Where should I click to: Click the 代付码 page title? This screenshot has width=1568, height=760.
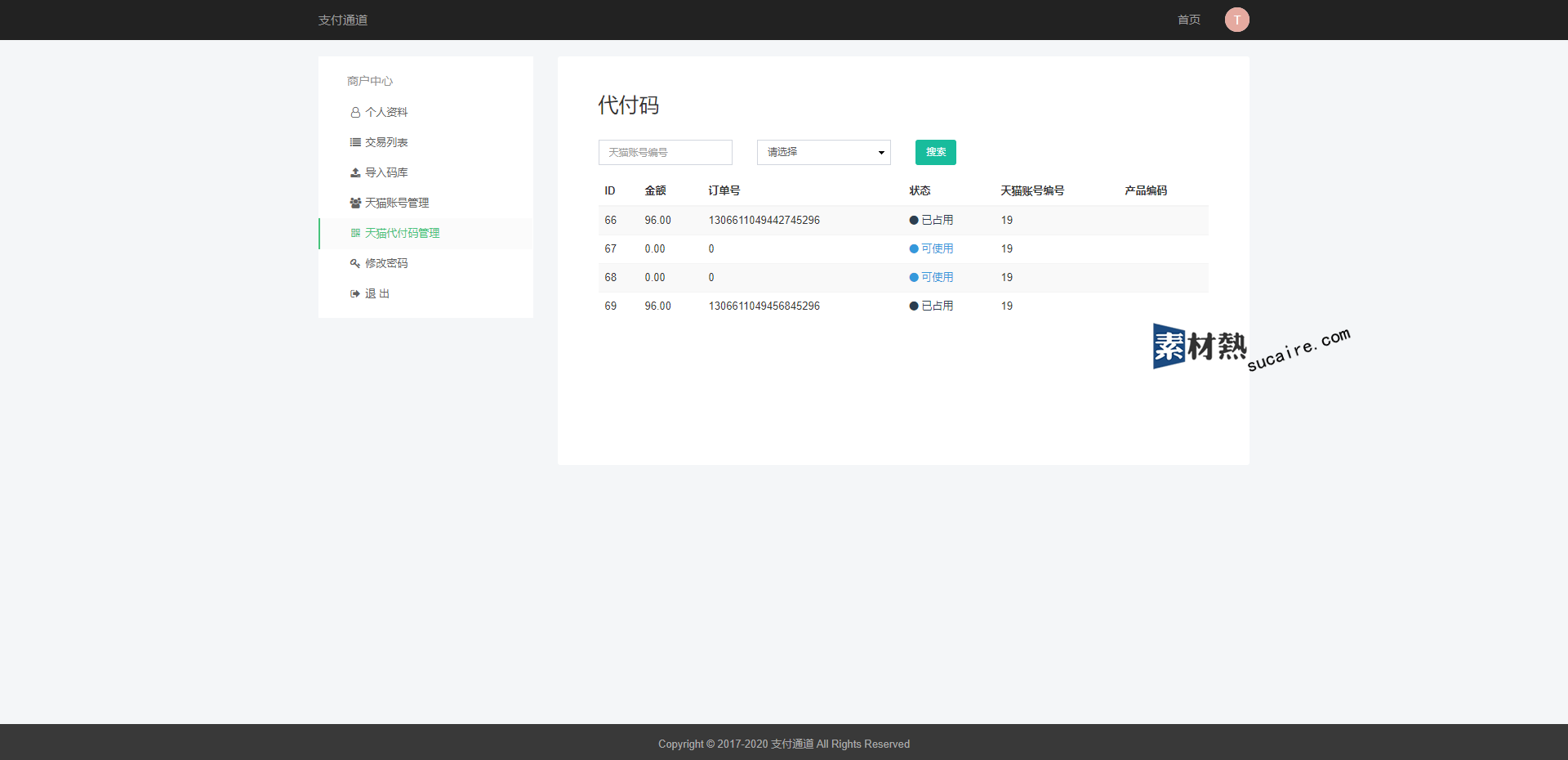coord(628,105)
